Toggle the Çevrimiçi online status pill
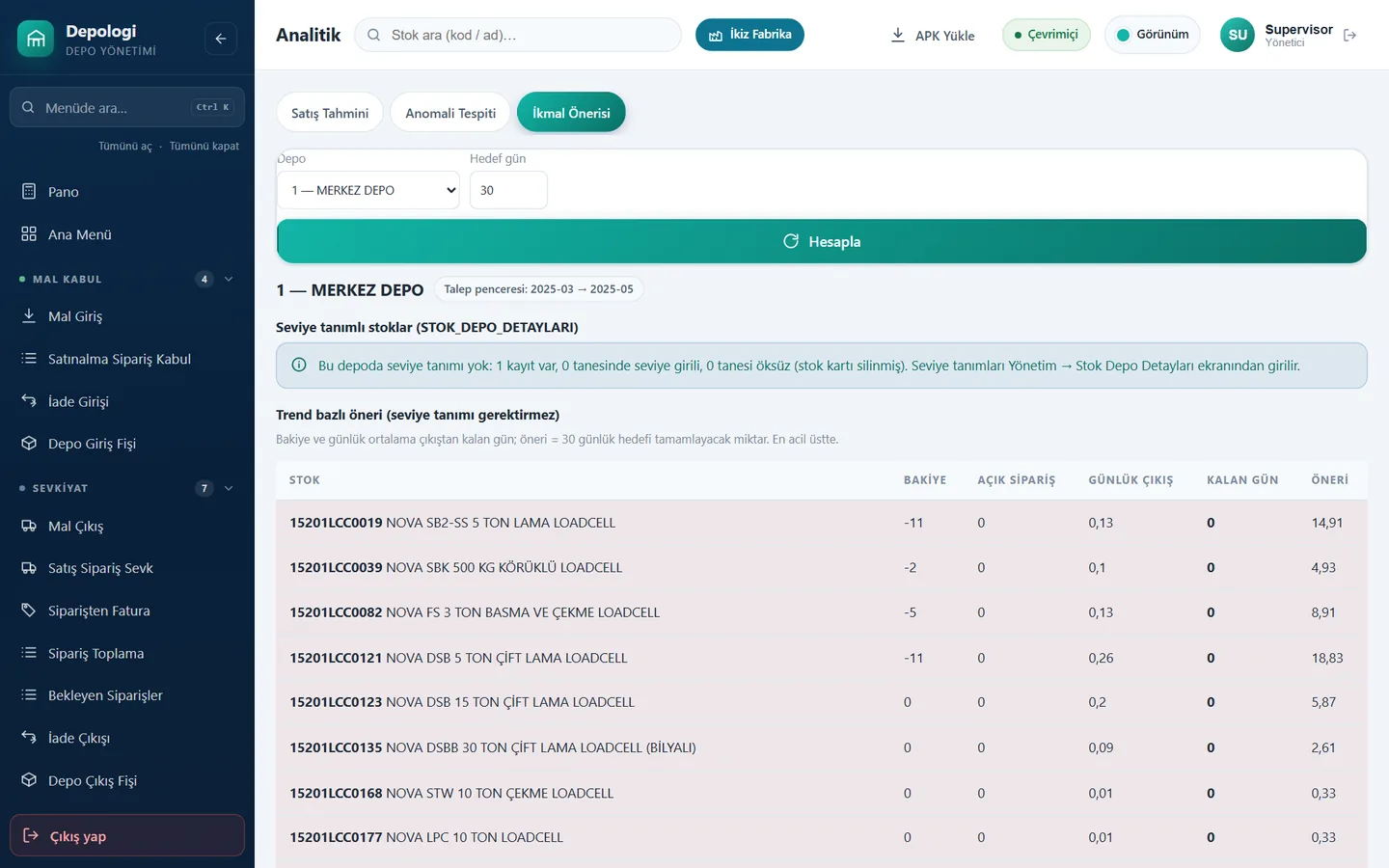The width and height of the screenshot is (1389, 868). click(1047, 35)
